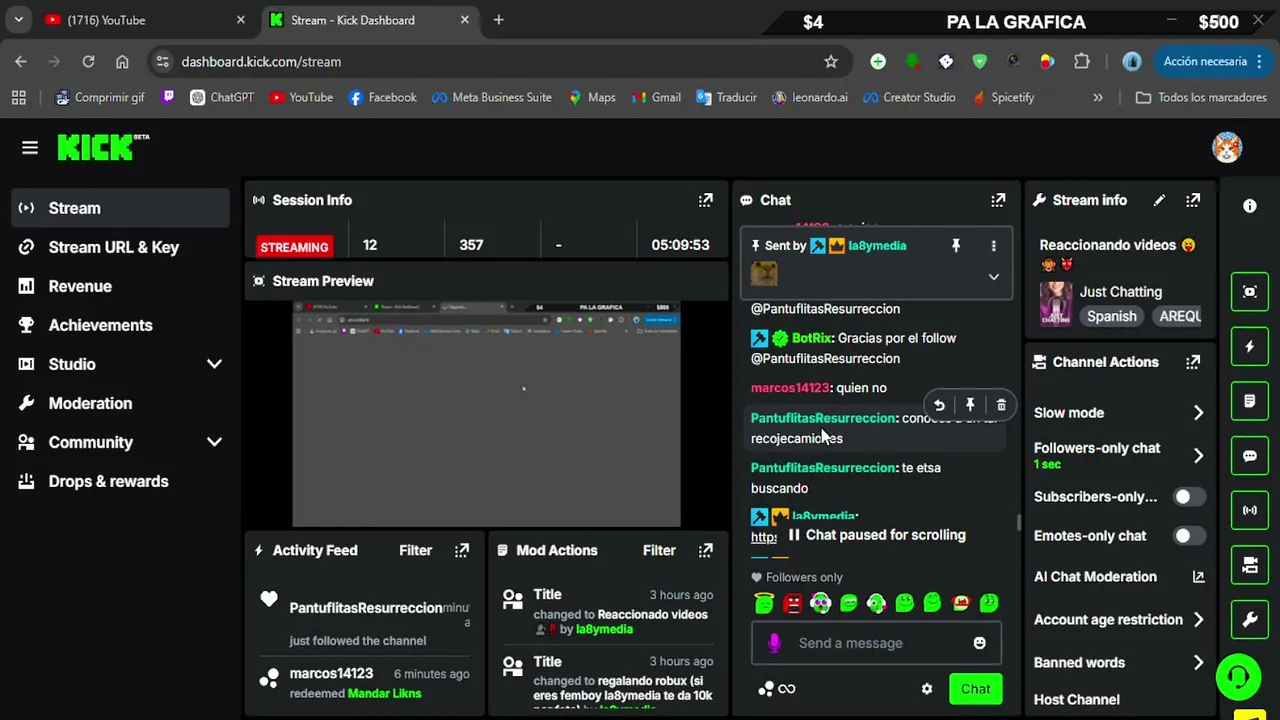
Task: Click the document icon in right sidebar
Action: [1250, 401]
